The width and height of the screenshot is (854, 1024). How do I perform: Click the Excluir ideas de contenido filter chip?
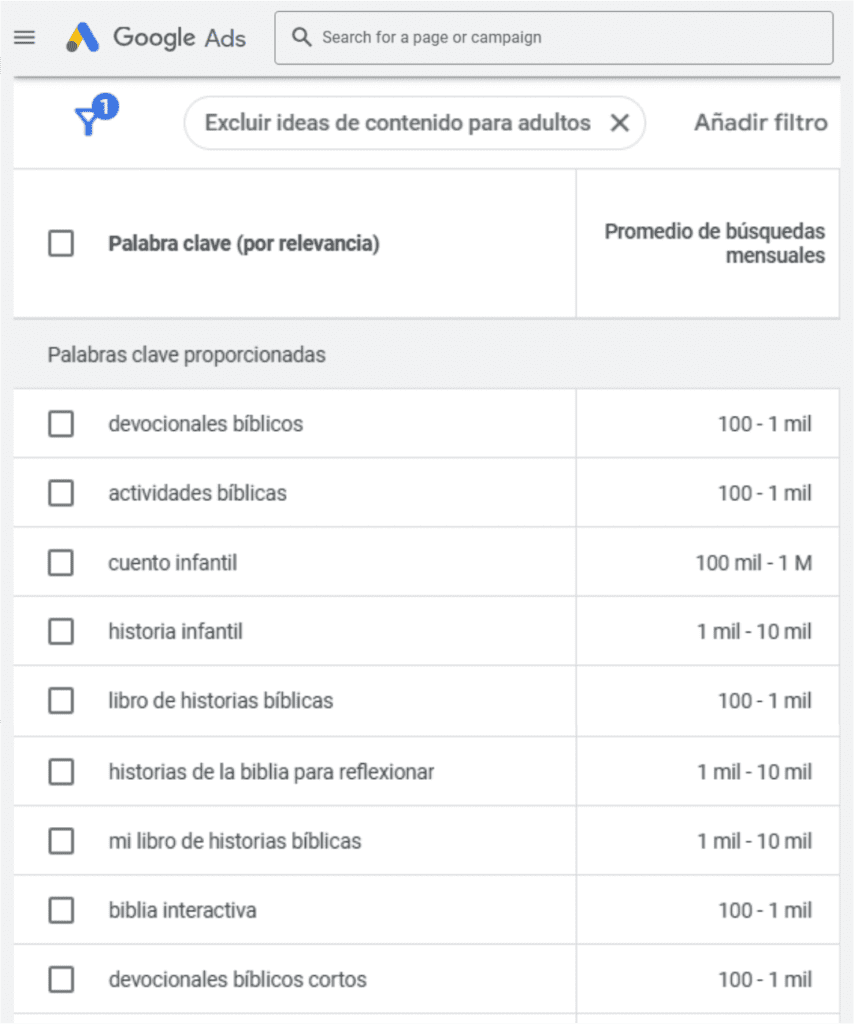tap(397, 123)
